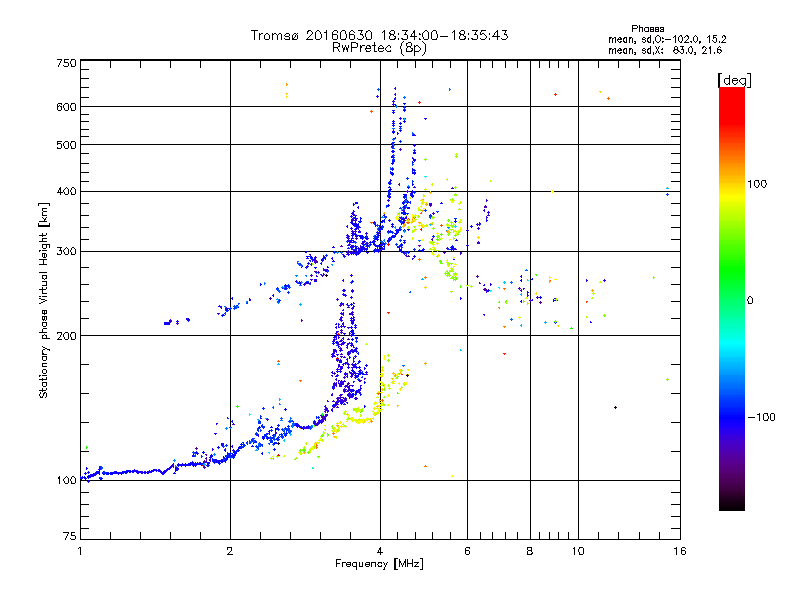Click the y-axis tick label '300'
Viewport: 800px width, 600px height.
point(66,252)
